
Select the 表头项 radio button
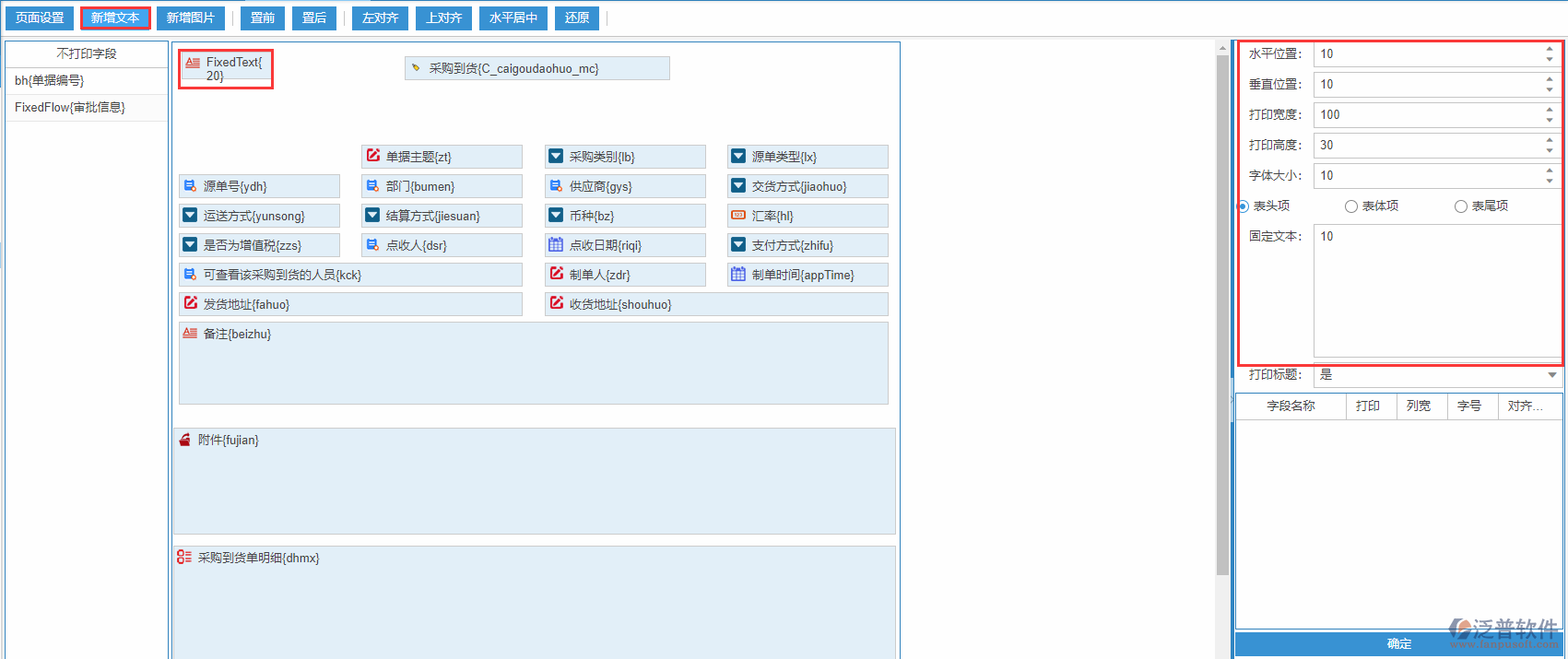tap(1244, 206)
